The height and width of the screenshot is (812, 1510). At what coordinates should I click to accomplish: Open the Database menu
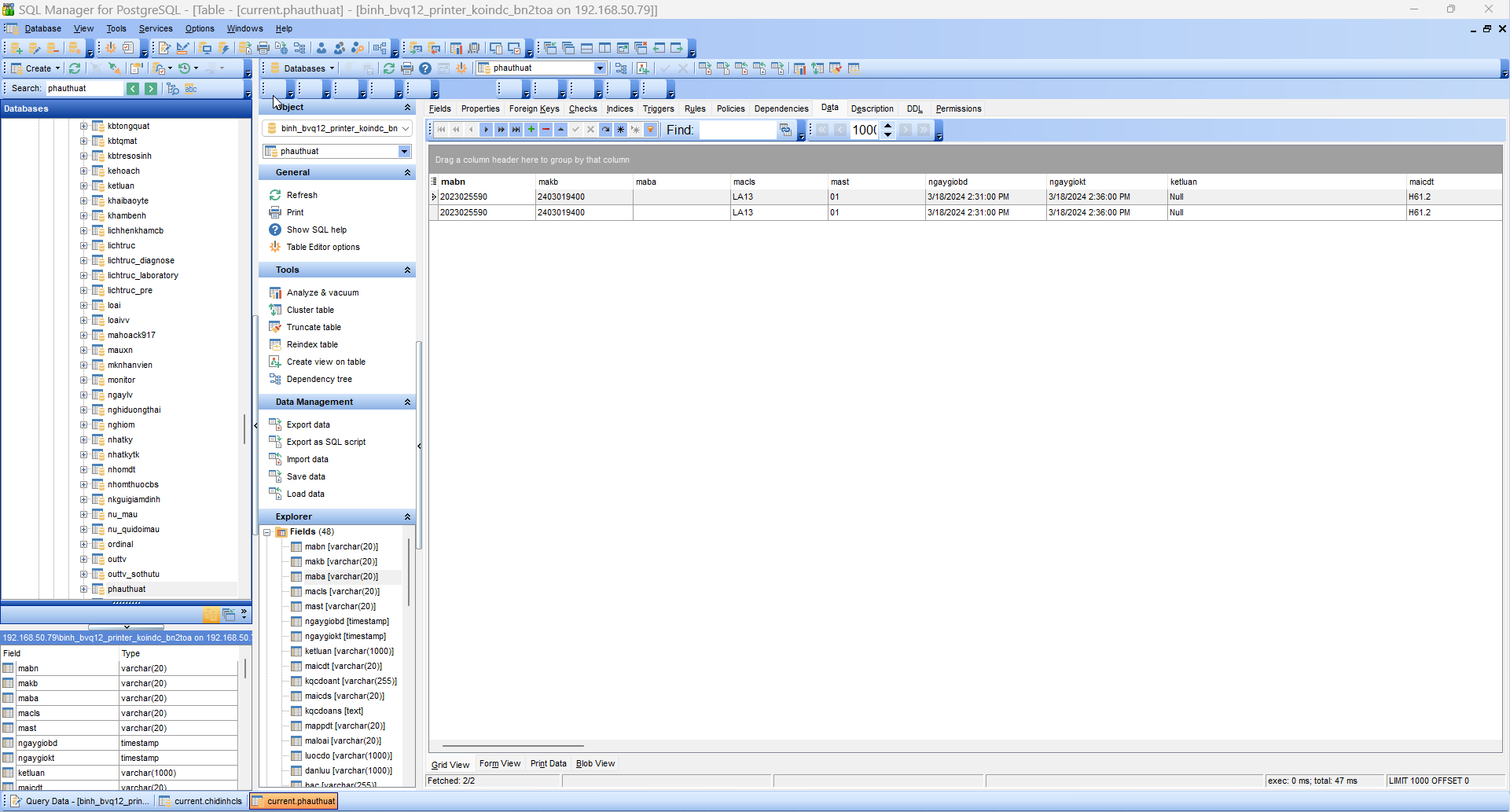pyautogui.click(x=43, y=28)
